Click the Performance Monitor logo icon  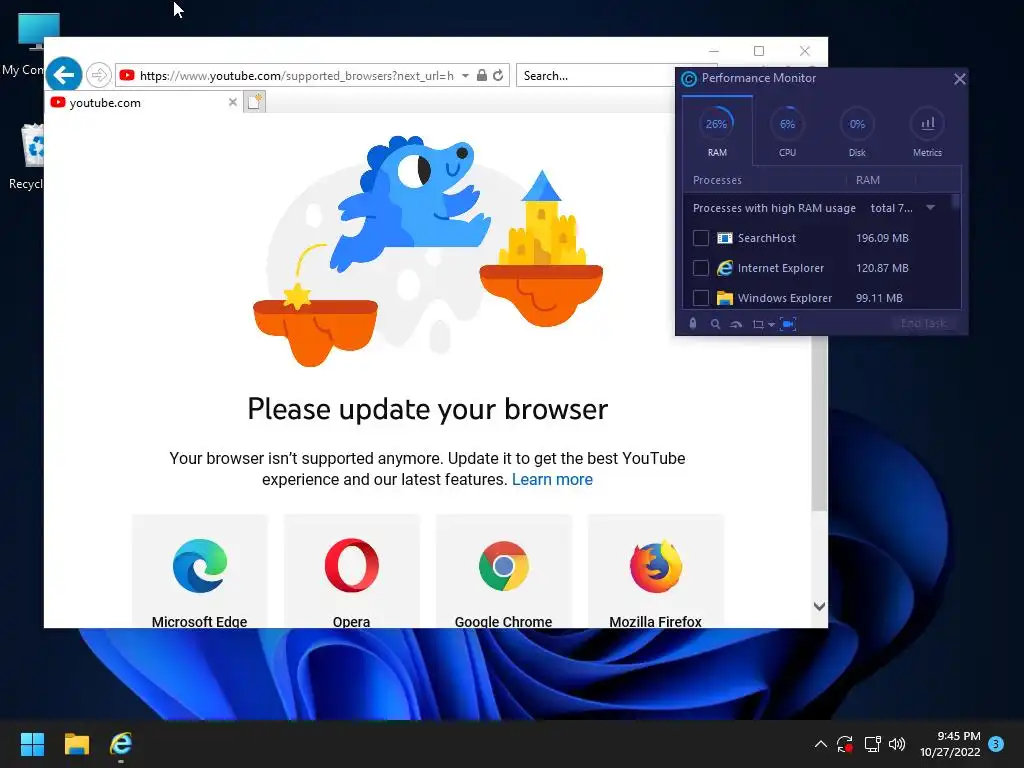coord(689,79)
